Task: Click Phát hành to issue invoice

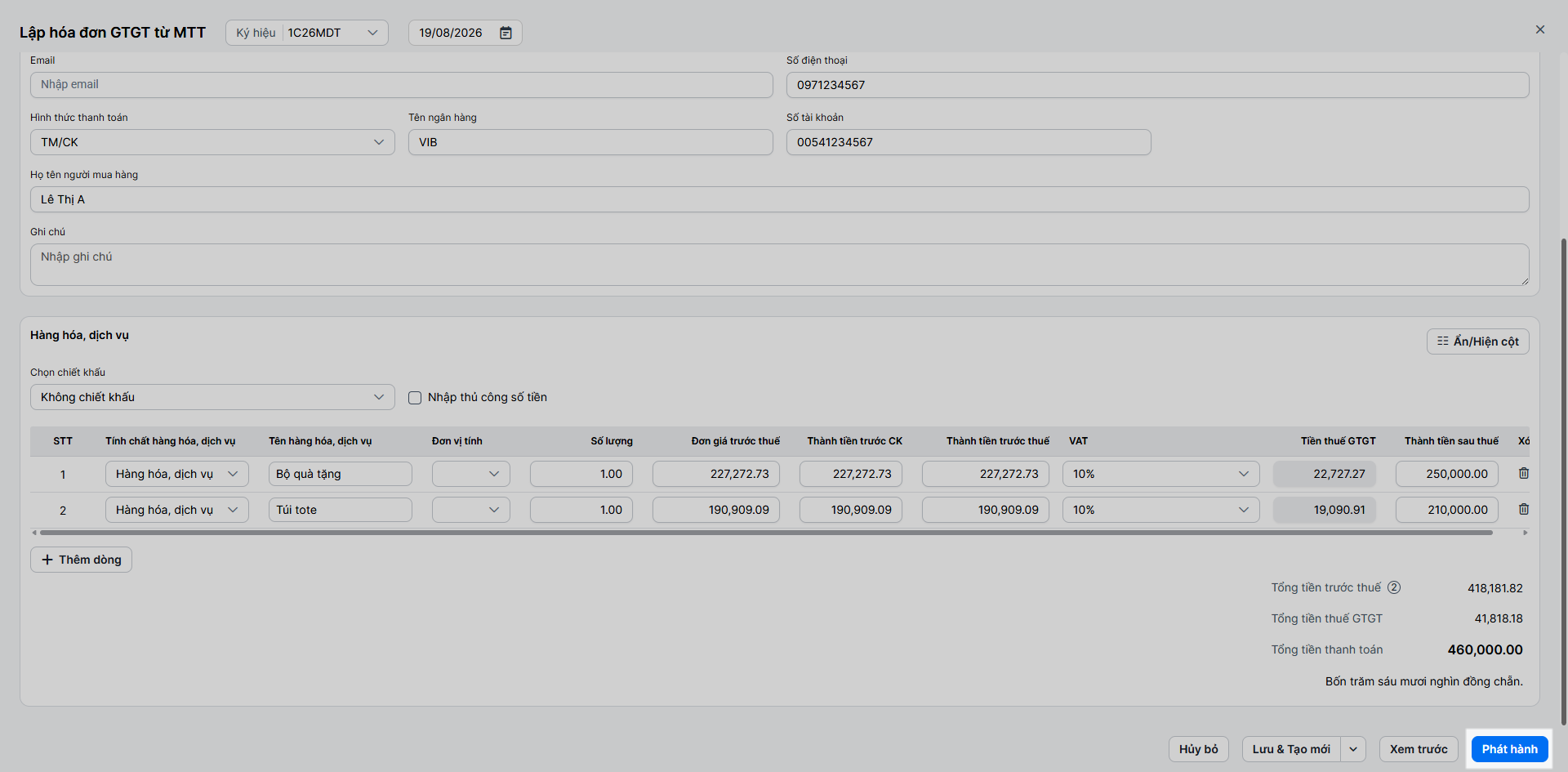Action: (1509, 749)
